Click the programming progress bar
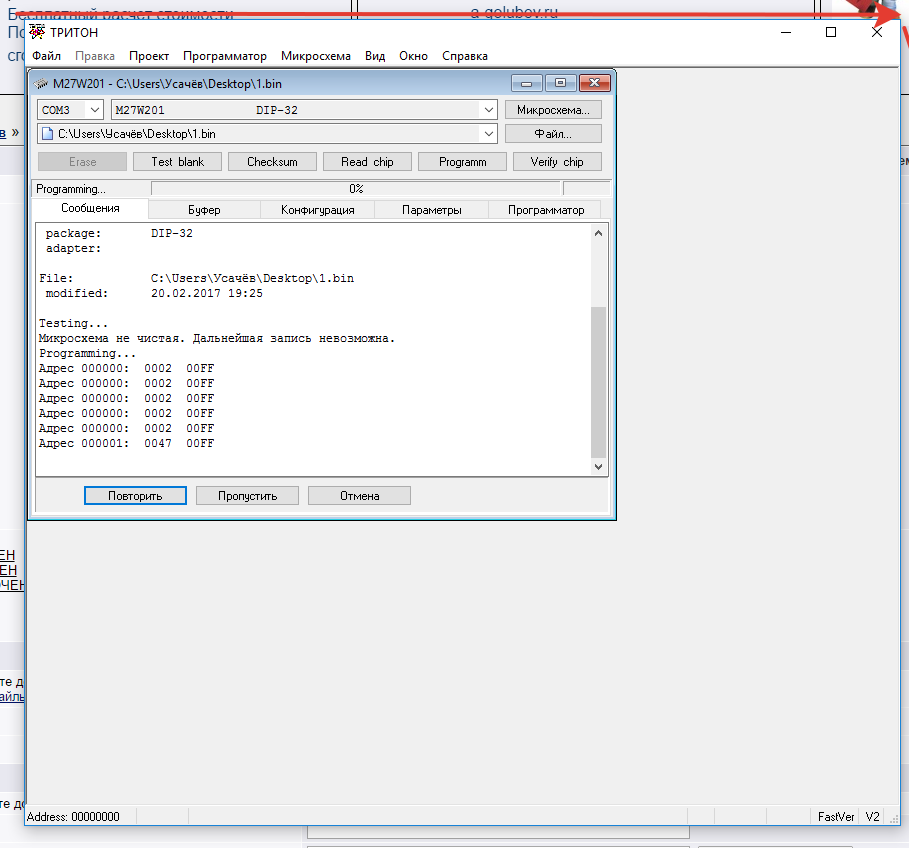 pyautogui.click(x=356, y=188)
